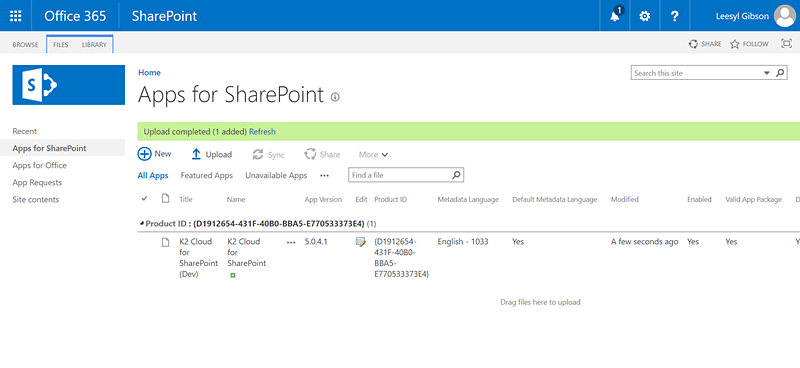Switch to the FILES ribbon tab
Image resolution: width=800 pixels, height=368 pixels.
[x=61, y=45]
